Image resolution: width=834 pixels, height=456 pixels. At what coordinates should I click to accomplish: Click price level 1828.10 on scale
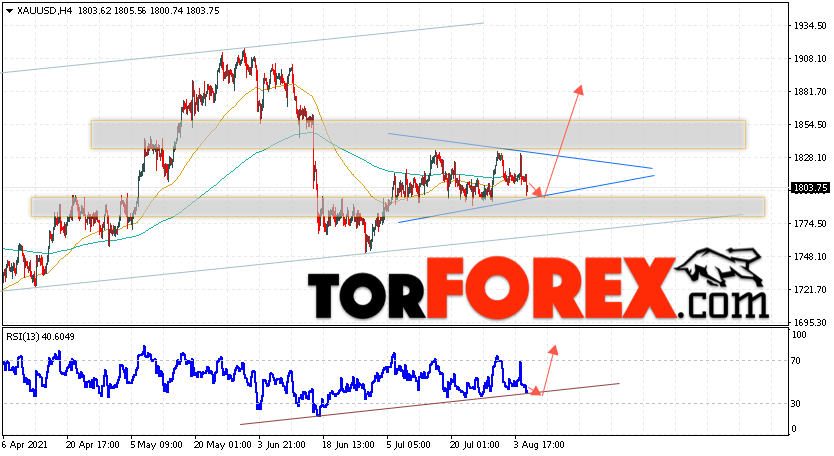[x=810, y=158]
